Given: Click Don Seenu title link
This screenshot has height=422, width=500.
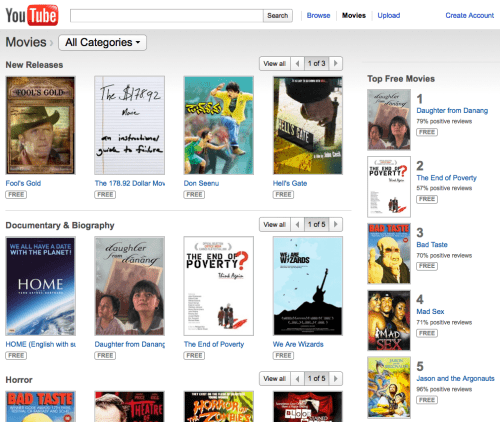Looking at the screenshot, I should (x=201, y=183).
